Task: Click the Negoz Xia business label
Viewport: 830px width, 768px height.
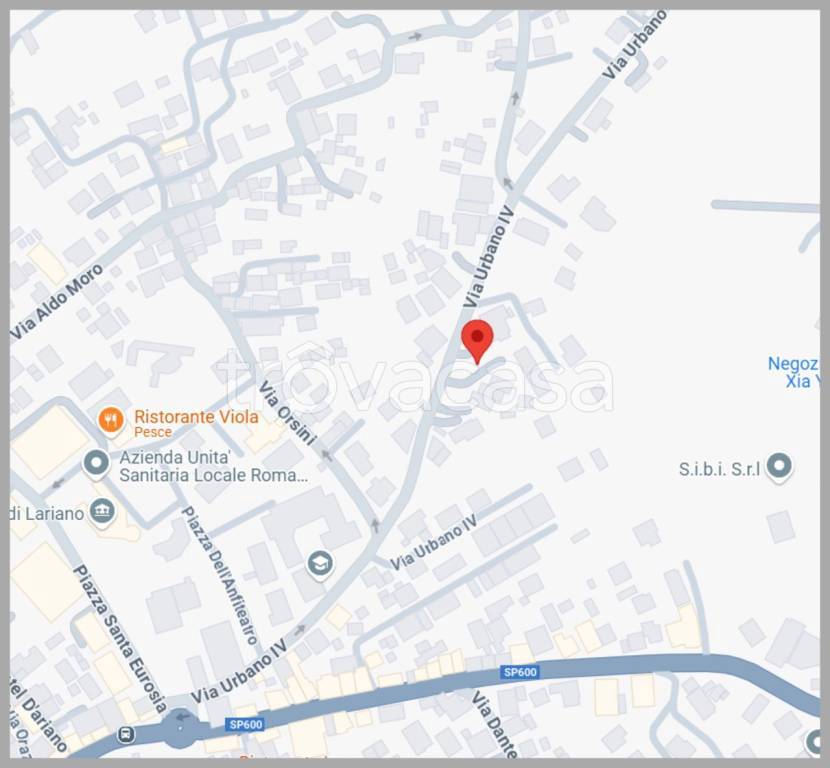Action: point(793,372)
